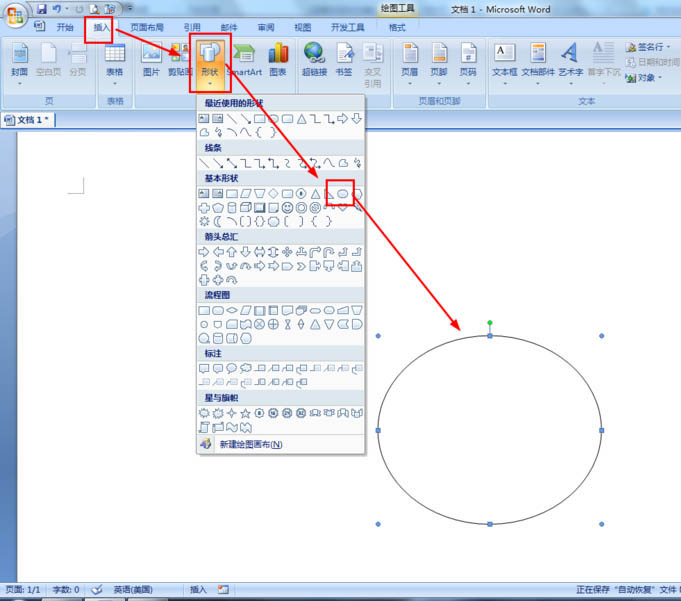681x601 pixels.
Task: Expand the Object (对象) dropdown arrow
Action: pyautogui.click(x=660, y=77)
